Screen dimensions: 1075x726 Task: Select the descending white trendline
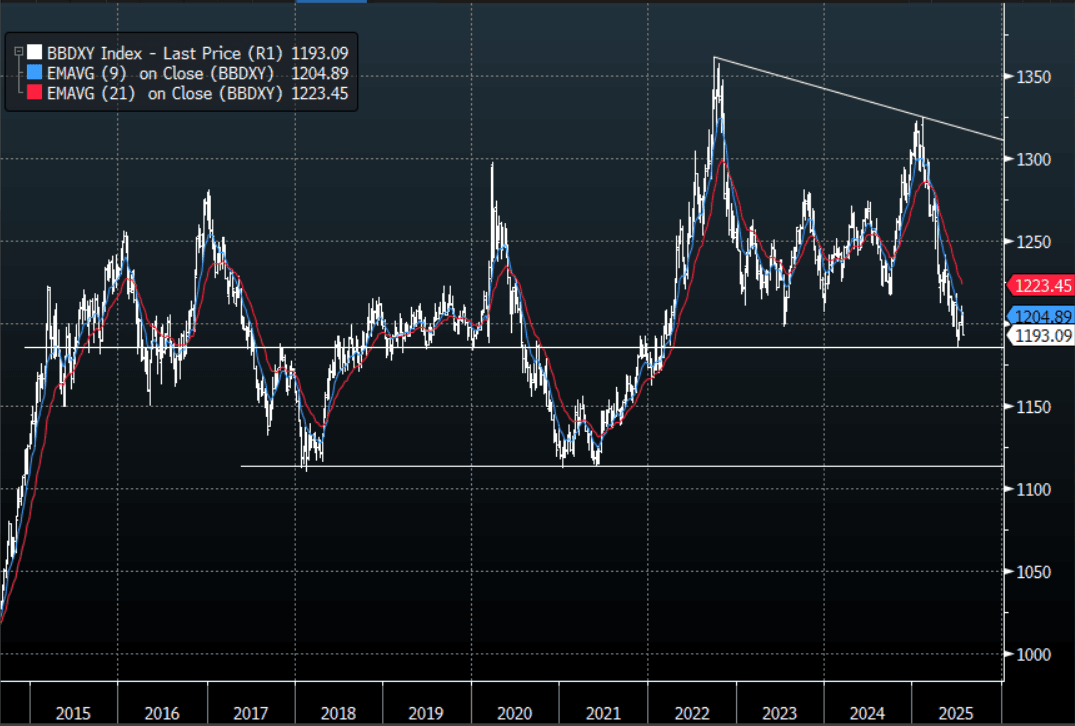[x=860, y=98]
